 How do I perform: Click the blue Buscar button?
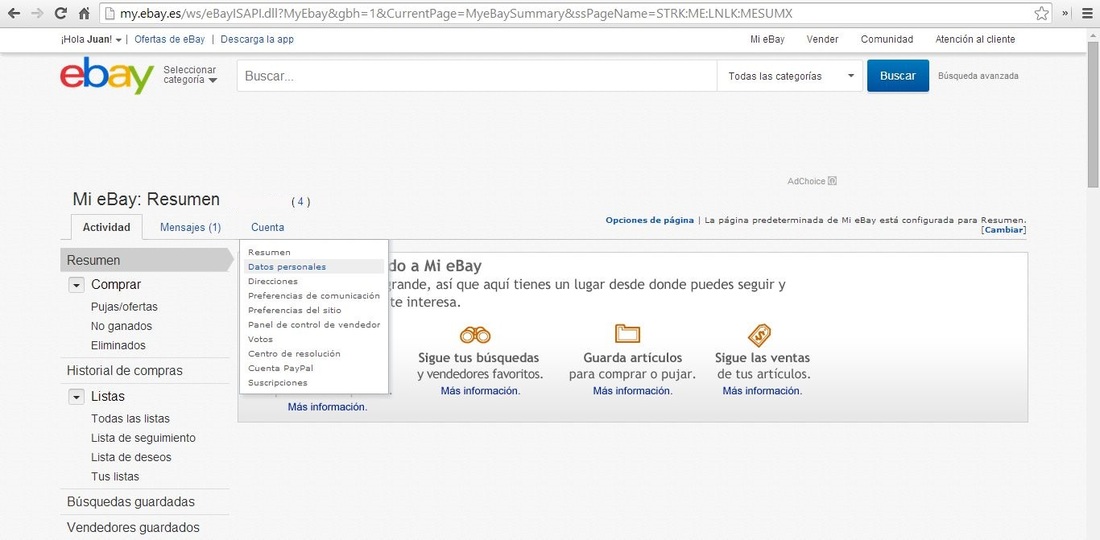point(898,76)
